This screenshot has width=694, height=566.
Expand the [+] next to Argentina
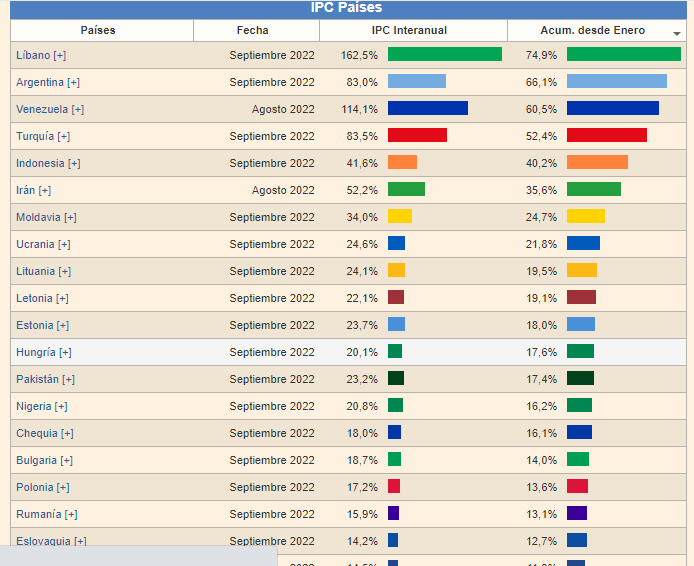[73, 82]
